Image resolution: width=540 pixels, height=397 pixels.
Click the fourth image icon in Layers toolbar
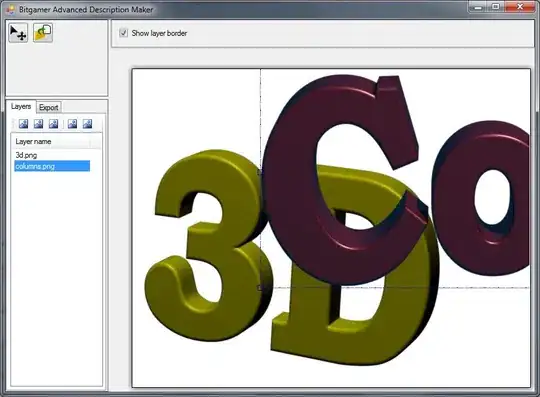coord(72,124)
